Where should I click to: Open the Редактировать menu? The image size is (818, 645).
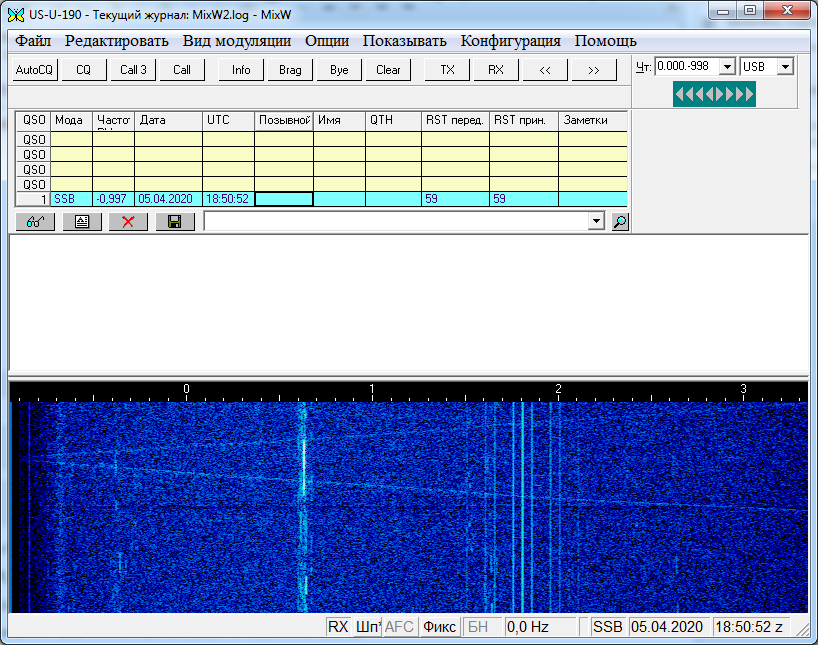(116, 41)
